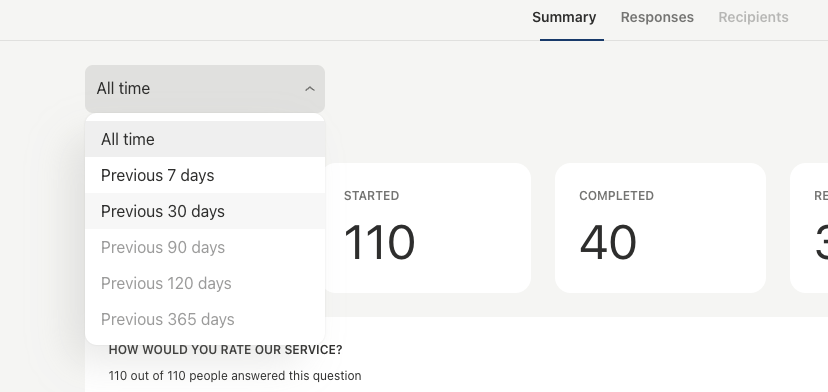The width and height of the screenshot is (828, 392).
Task: Click the 110 out of 110 people answered text
Action: tap(235, 376)
